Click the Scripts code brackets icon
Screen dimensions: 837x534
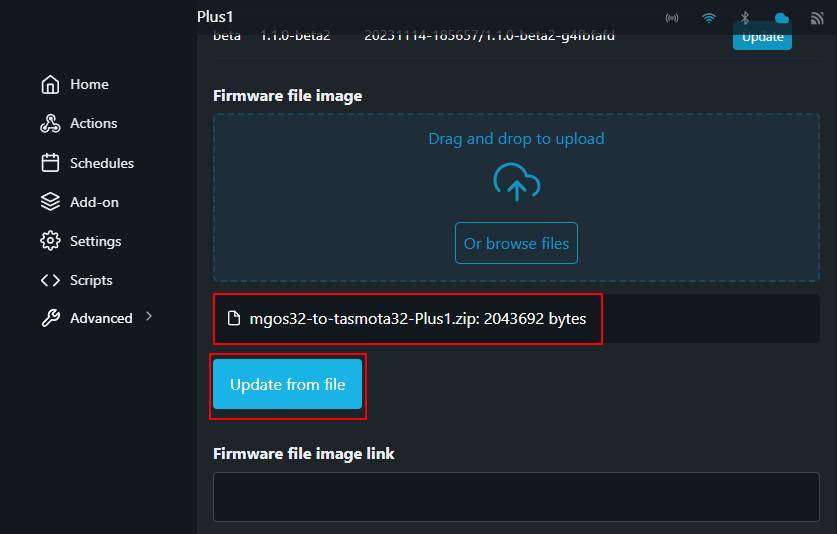click(50, 280)
